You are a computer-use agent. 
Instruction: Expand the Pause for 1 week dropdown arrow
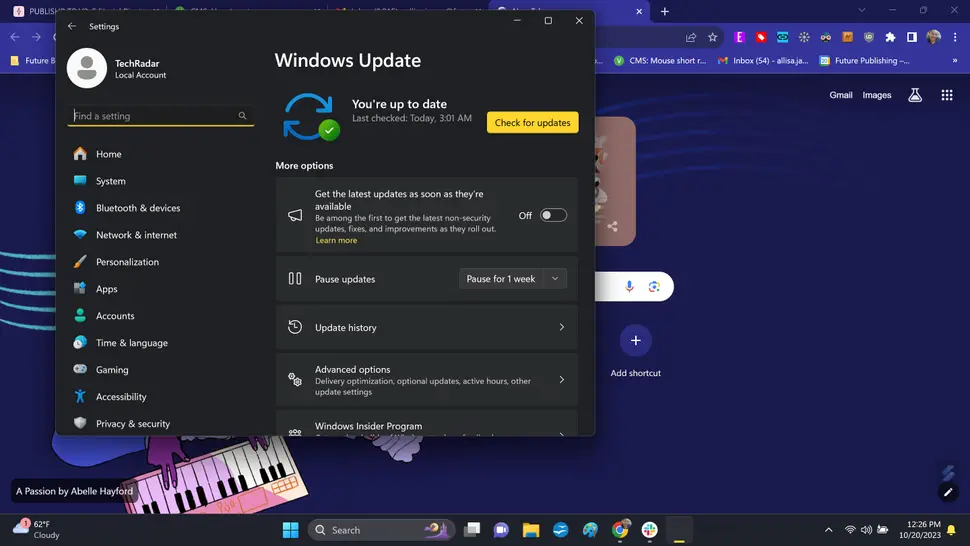555,279
